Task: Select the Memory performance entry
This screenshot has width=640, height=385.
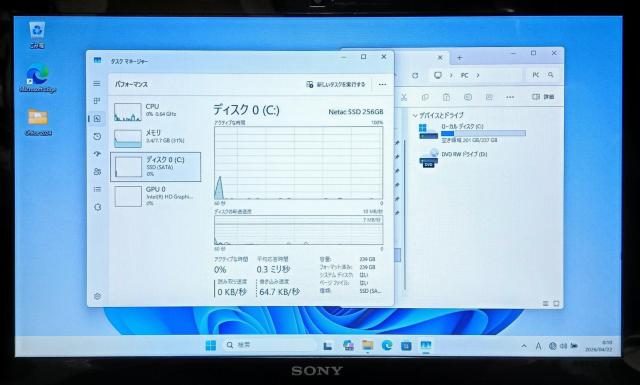Action: coord(155,138)
